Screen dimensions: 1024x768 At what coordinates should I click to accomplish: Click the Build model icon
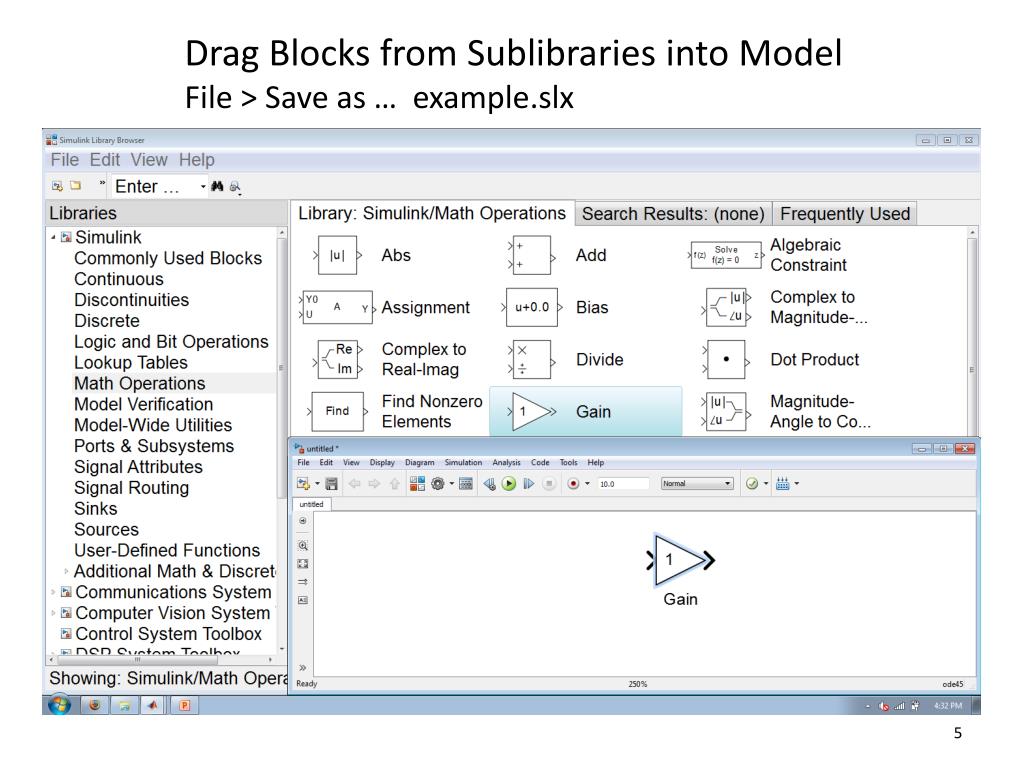tap(782, 484)
